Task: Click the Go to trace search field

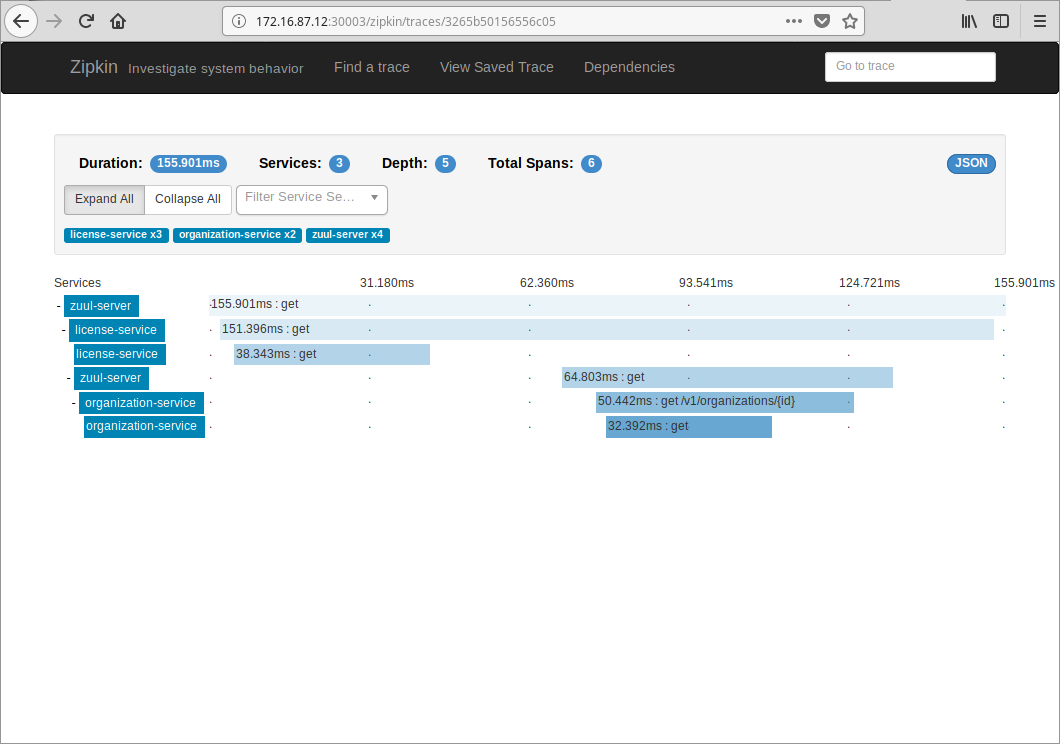Action: (910, 66)
